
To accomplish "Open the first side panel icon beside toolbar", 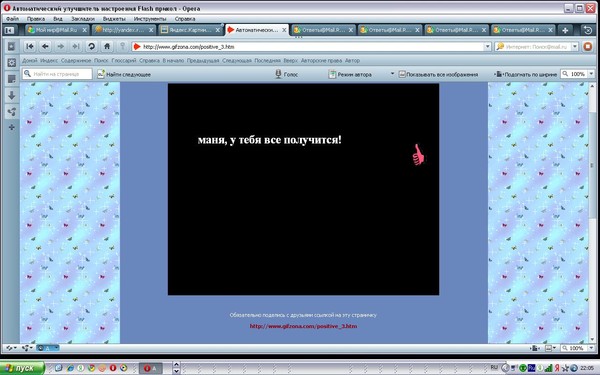I will coord(11,46).
